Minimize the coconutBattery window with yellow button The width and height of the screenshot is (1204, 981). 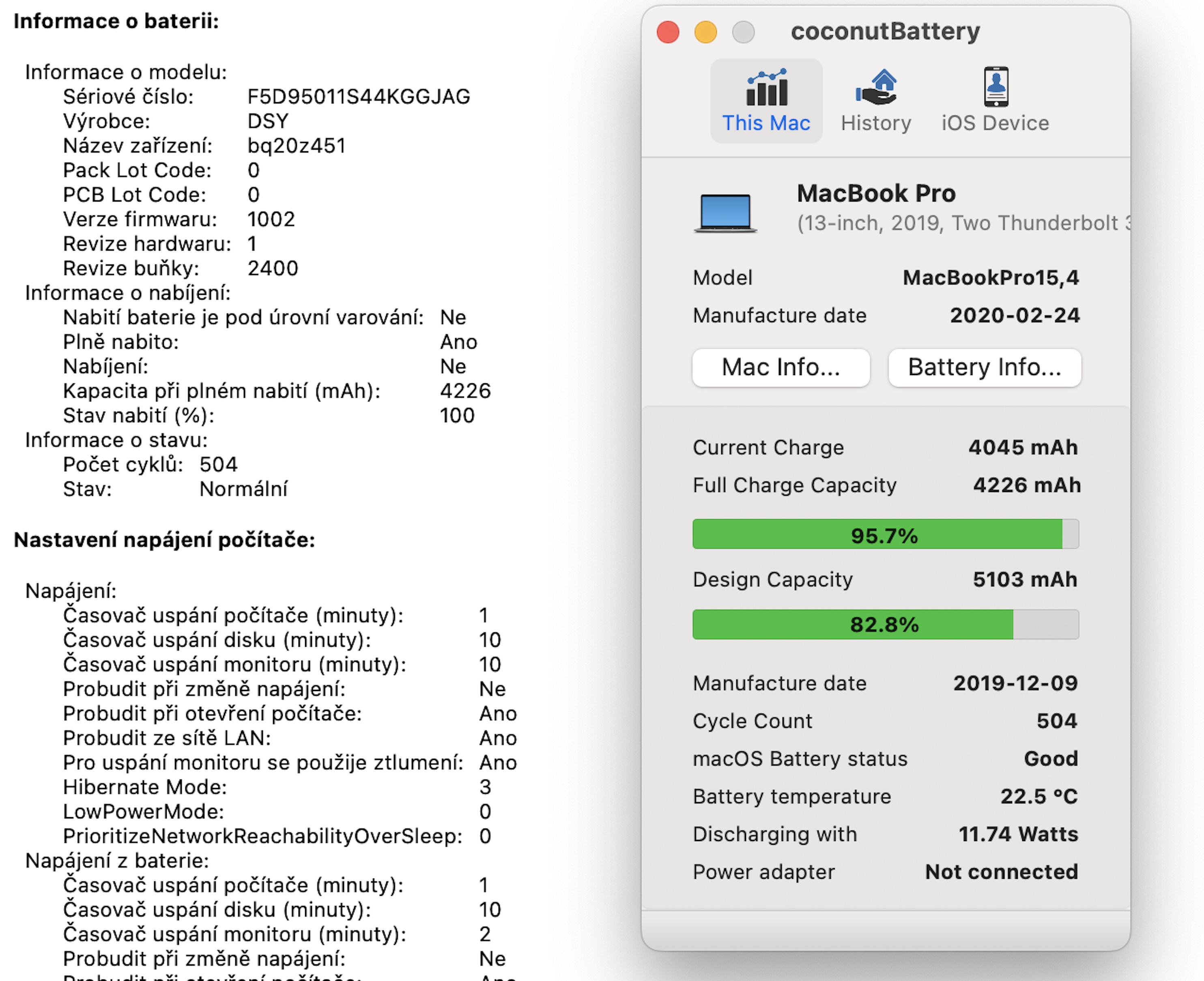[705, 32]
